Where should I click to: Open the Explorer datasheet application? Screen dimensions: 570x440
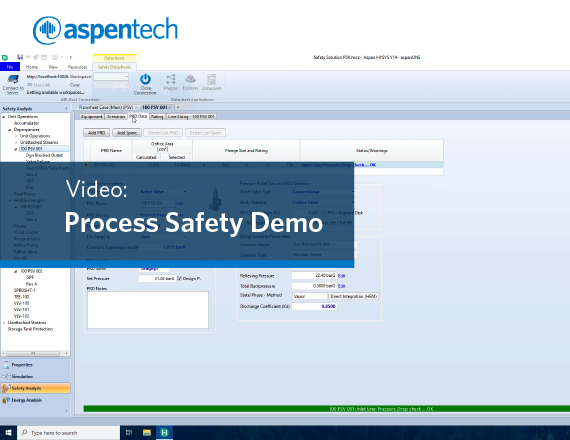point(190,82)
